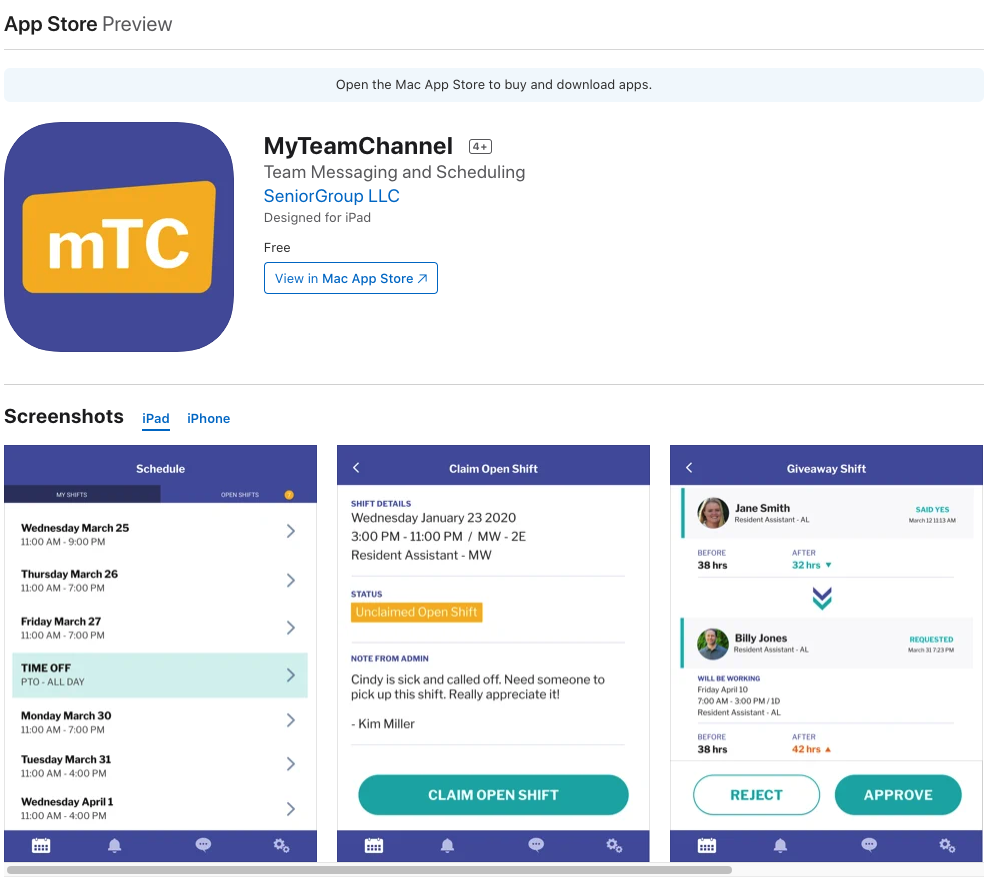Click the CLAIM OPEN SHIFT button
The image size is (998, 885).
[493, 795]
